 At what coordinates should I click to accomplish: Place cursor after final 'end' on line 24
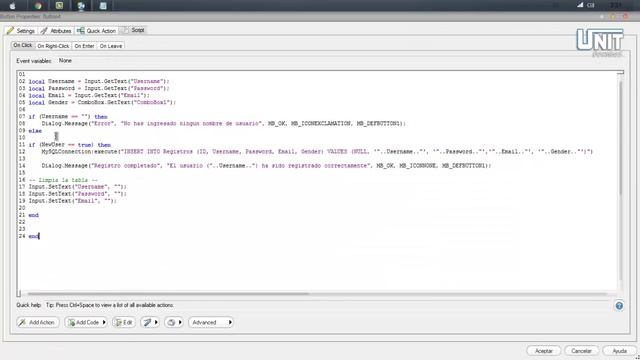pos(40,236)
